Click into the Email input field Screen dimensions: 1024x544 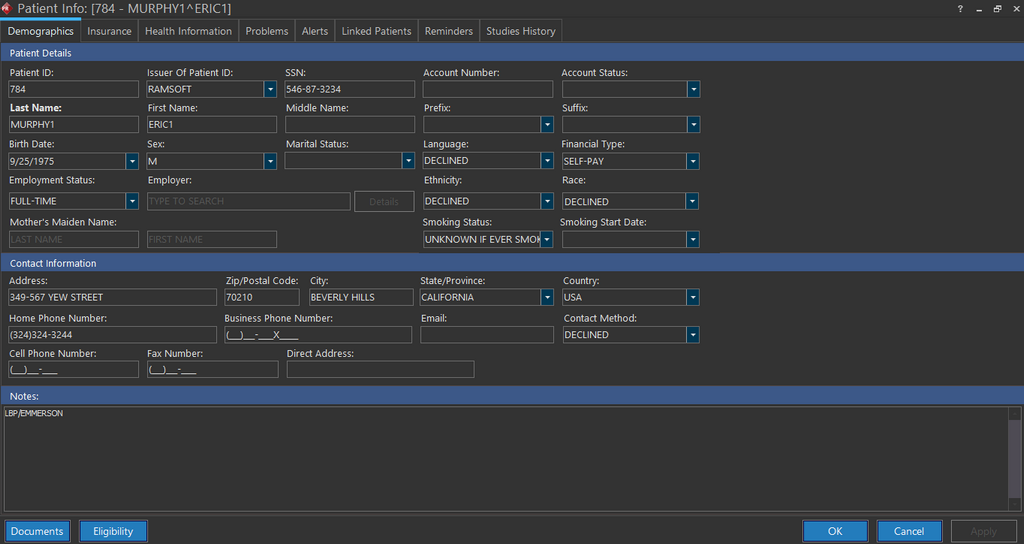point(487,335)
